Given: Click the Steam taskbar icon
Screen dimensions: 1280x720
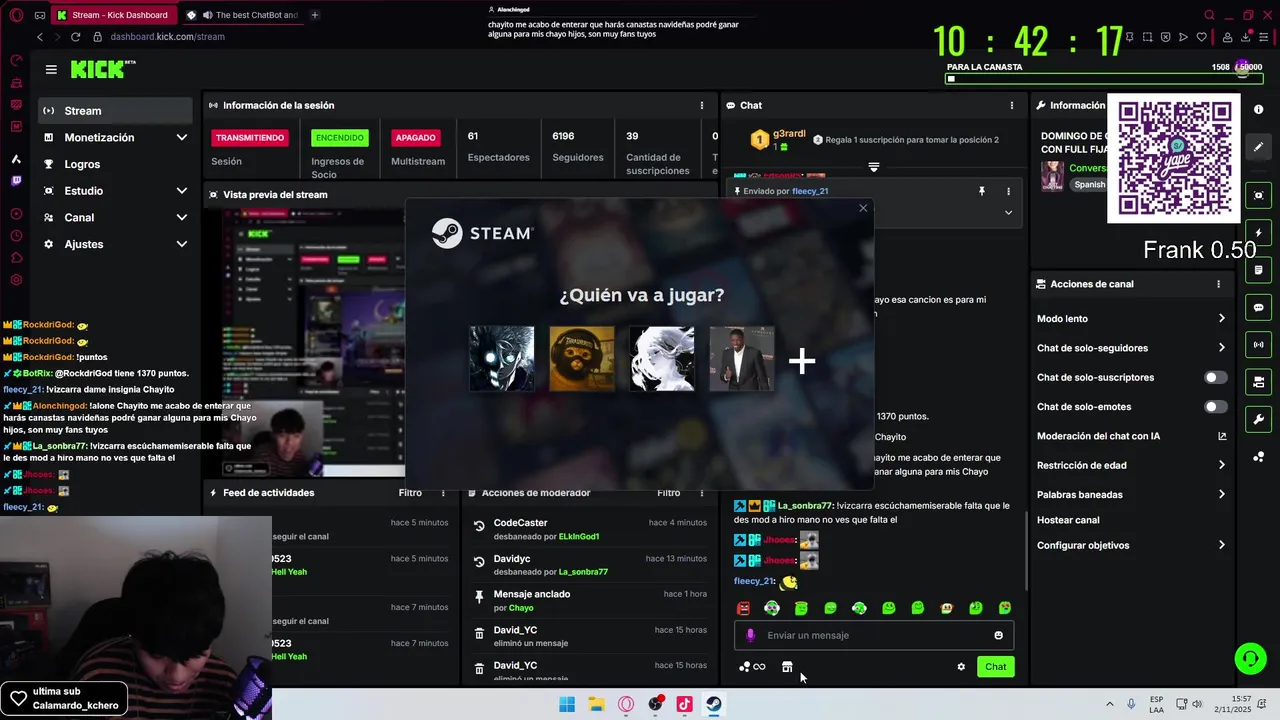Looking at the screenshot, I should 713,704.
